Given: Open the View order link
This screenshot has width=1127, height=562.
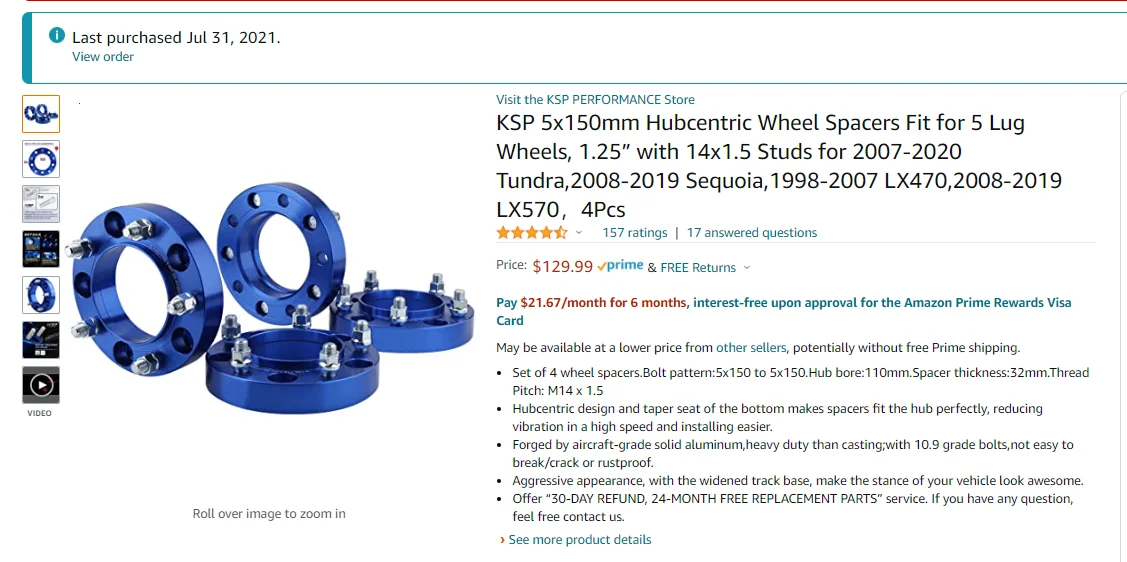Looking at the screenshot, I should click(103, 57).
